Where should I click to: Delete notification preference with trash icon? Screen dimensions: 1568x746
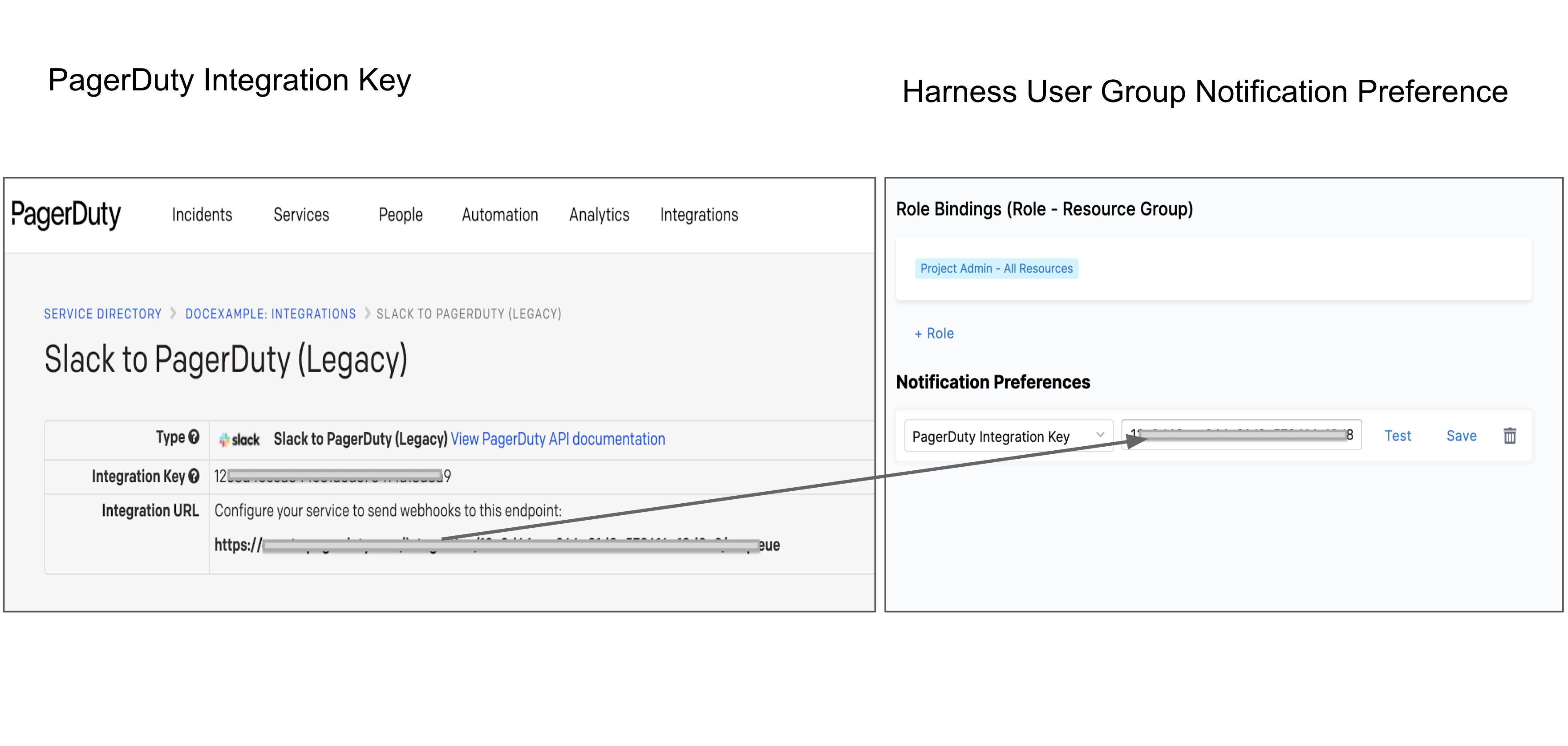point(1510,436)
